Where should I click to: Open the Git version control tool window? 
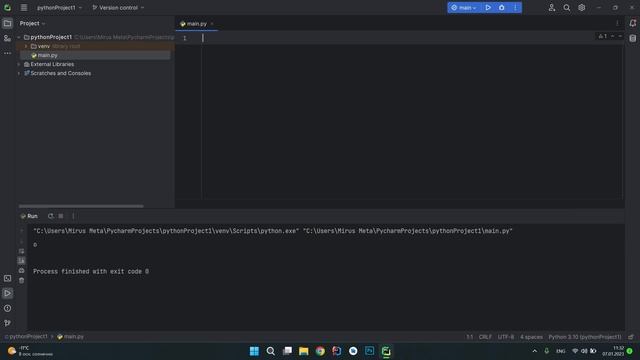[7, 323]
